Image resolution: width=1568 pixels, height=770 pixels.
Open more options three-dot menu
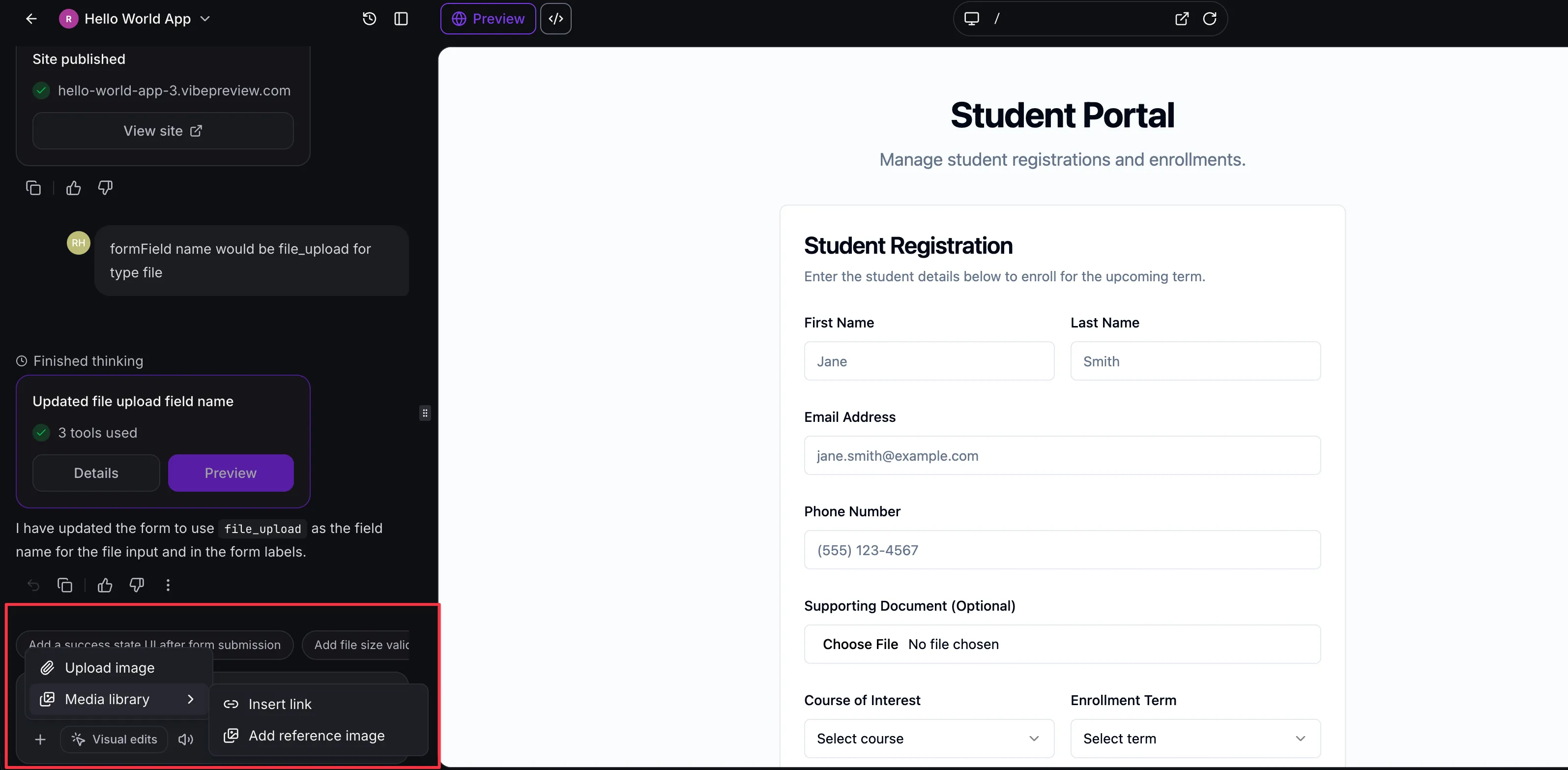point(168,585)
